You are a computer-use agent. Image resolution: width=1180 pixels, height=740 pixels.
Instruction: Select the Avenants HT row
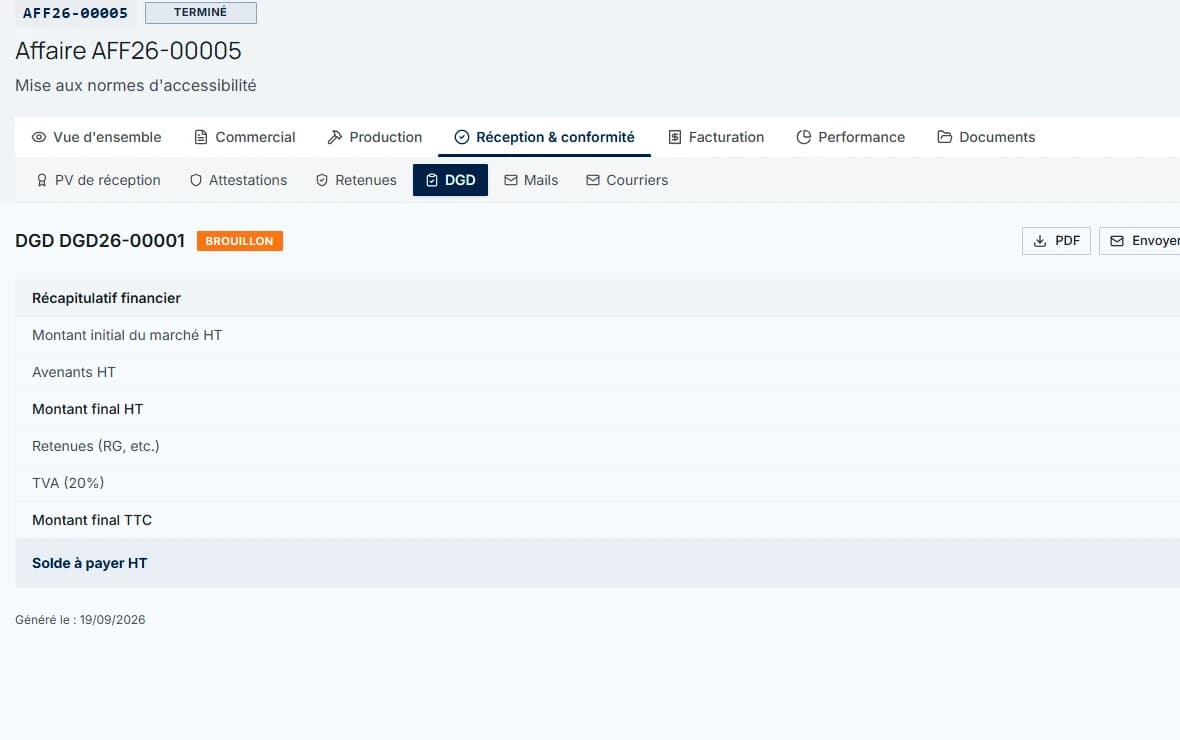(x=598, y=372)
